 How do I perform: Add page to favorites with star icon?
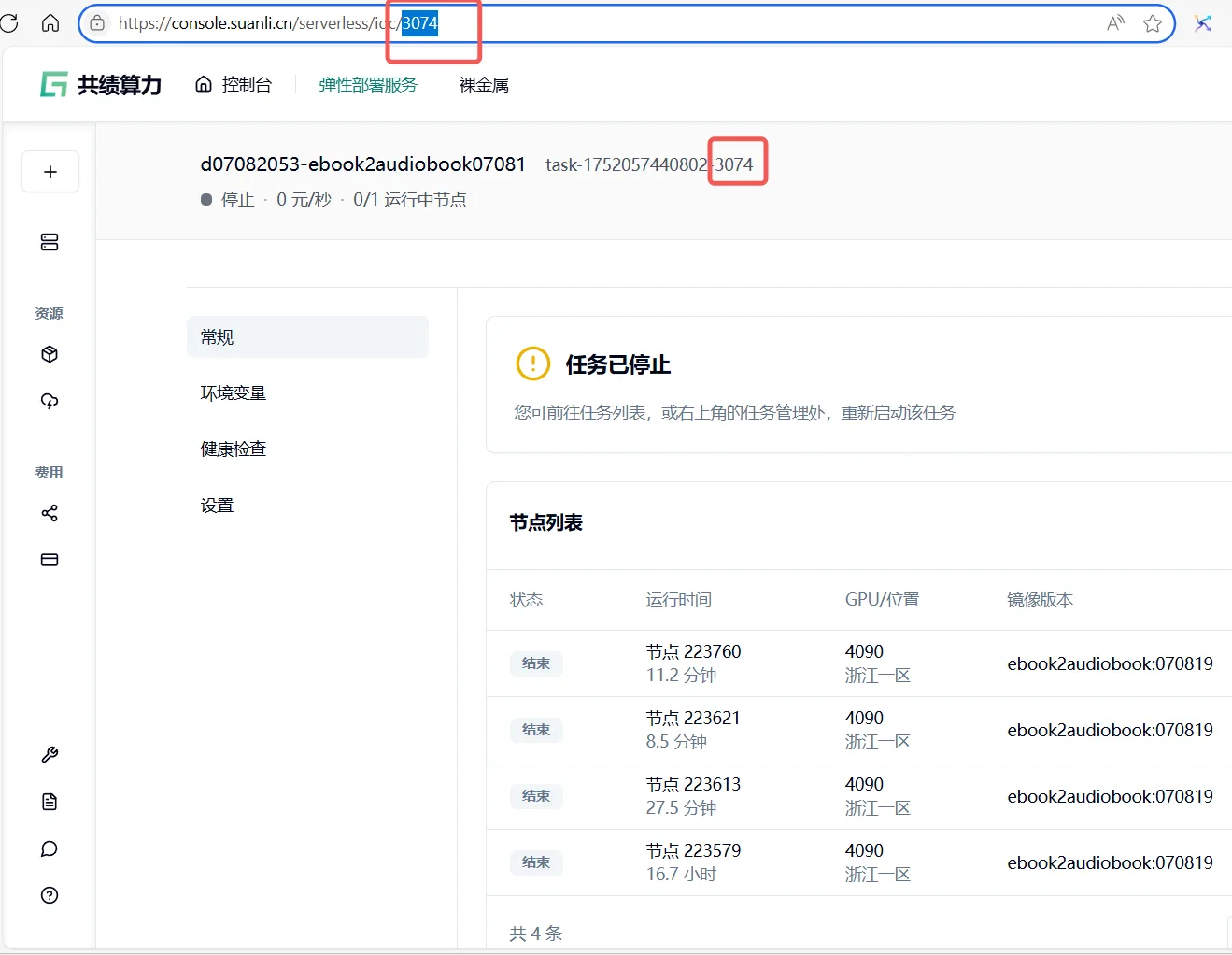(x=1153, y=23)
